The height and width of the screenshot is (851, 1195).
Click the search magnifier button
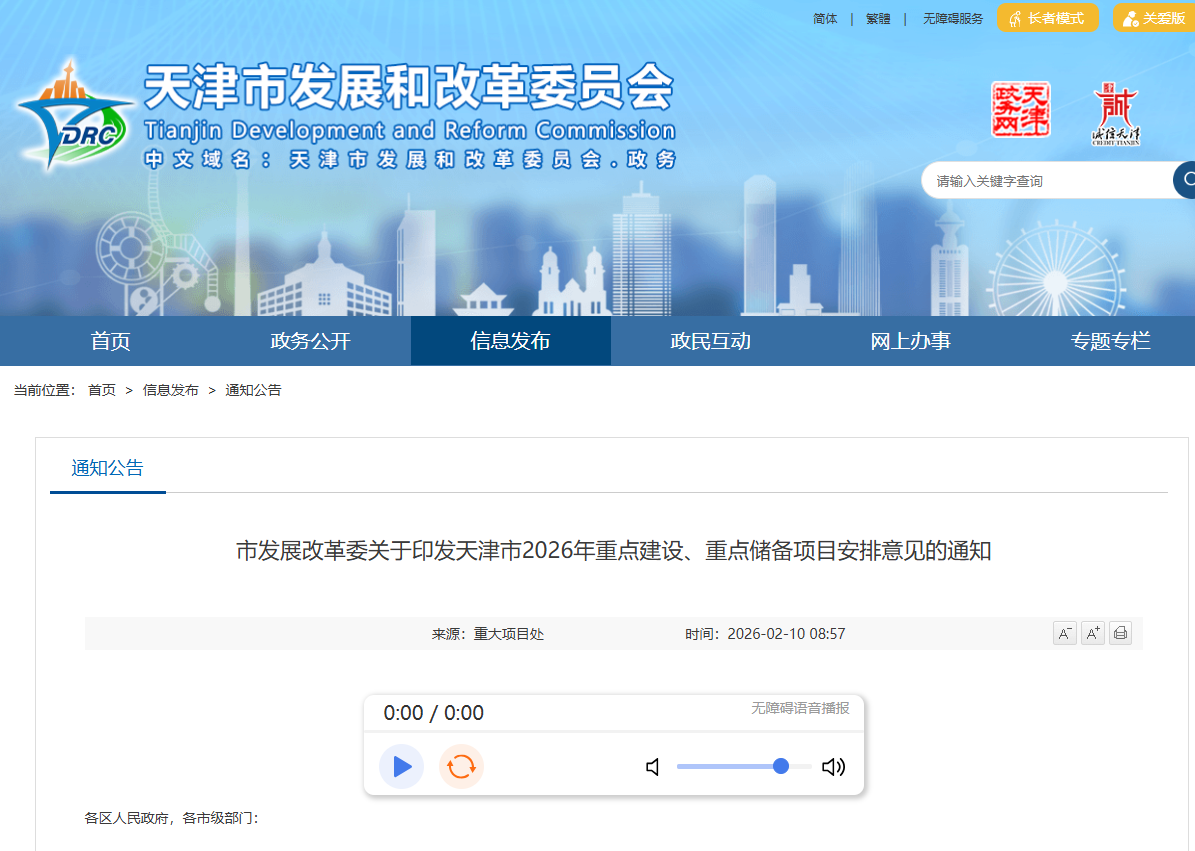click(x=1184, y=181)
